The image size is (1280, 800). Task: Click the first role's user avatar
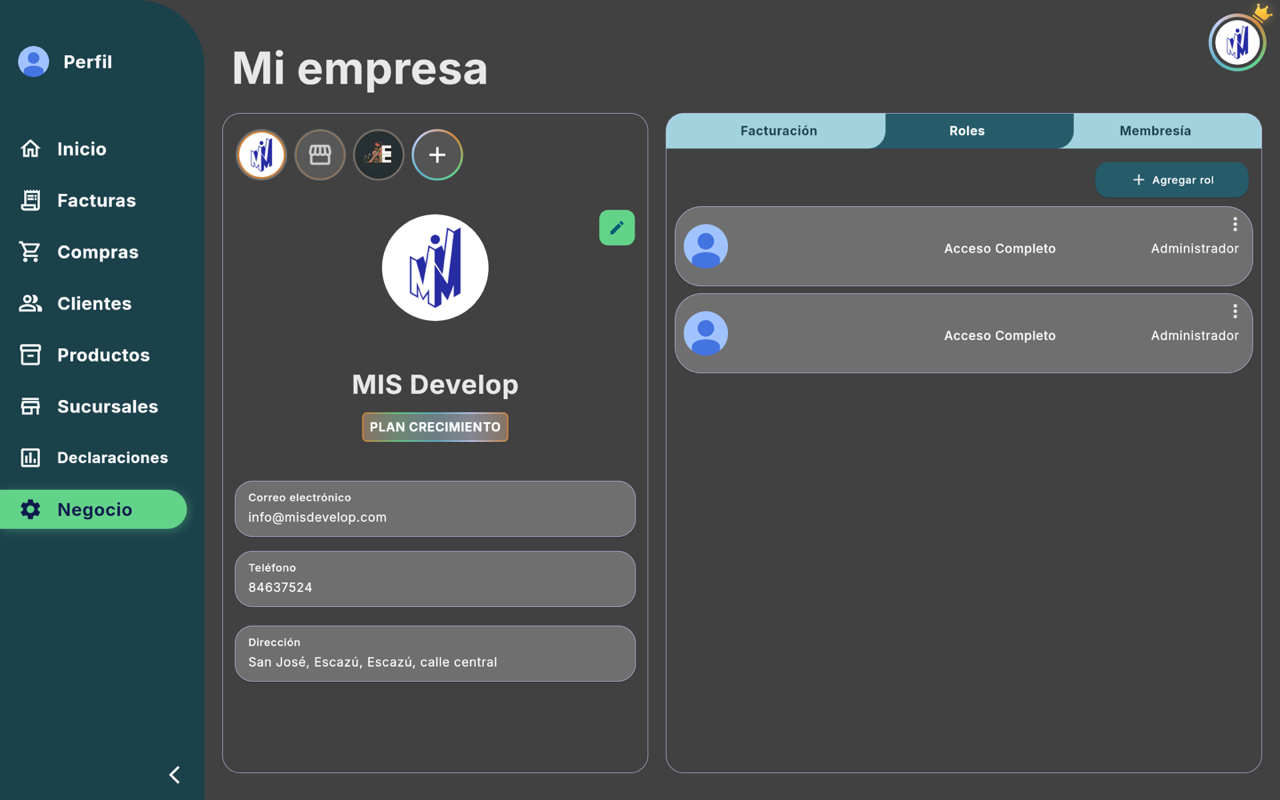[706, 247]
